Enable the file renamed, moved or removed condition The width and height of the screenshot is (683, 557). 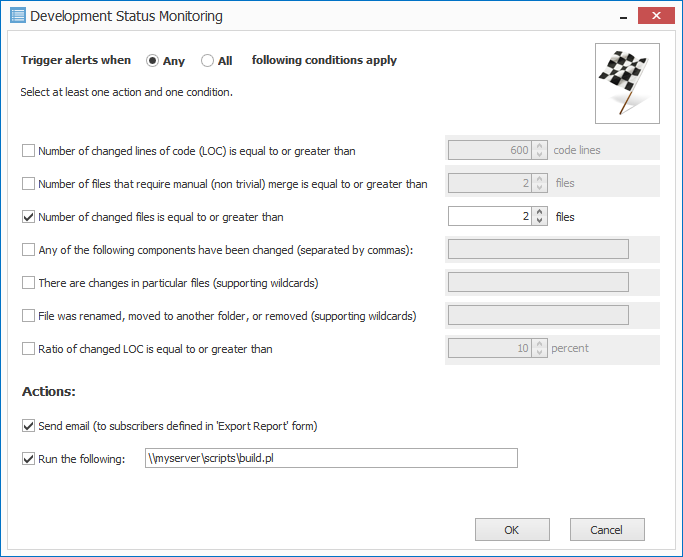(28, 316)
